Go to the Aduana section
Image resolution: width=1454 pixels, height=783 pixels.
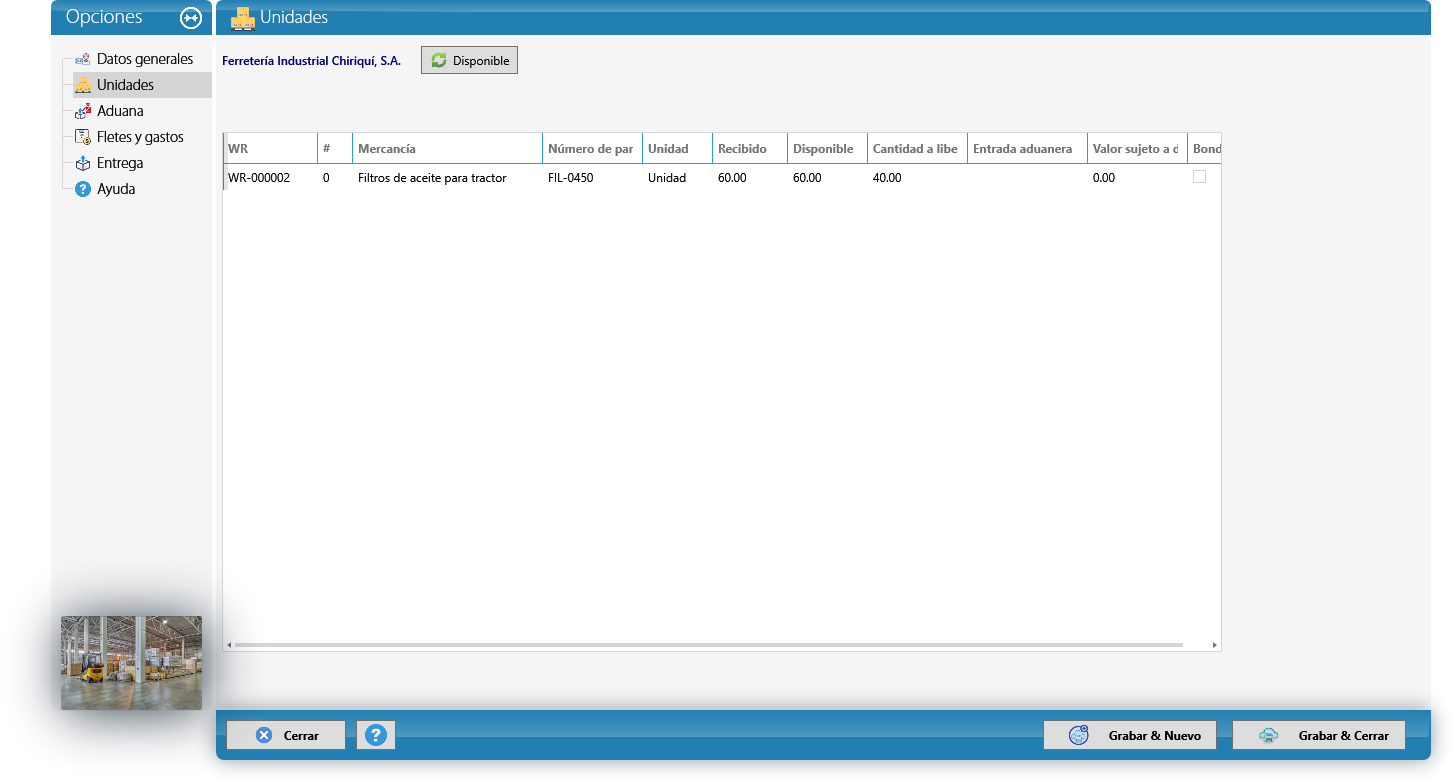[120, 111]
